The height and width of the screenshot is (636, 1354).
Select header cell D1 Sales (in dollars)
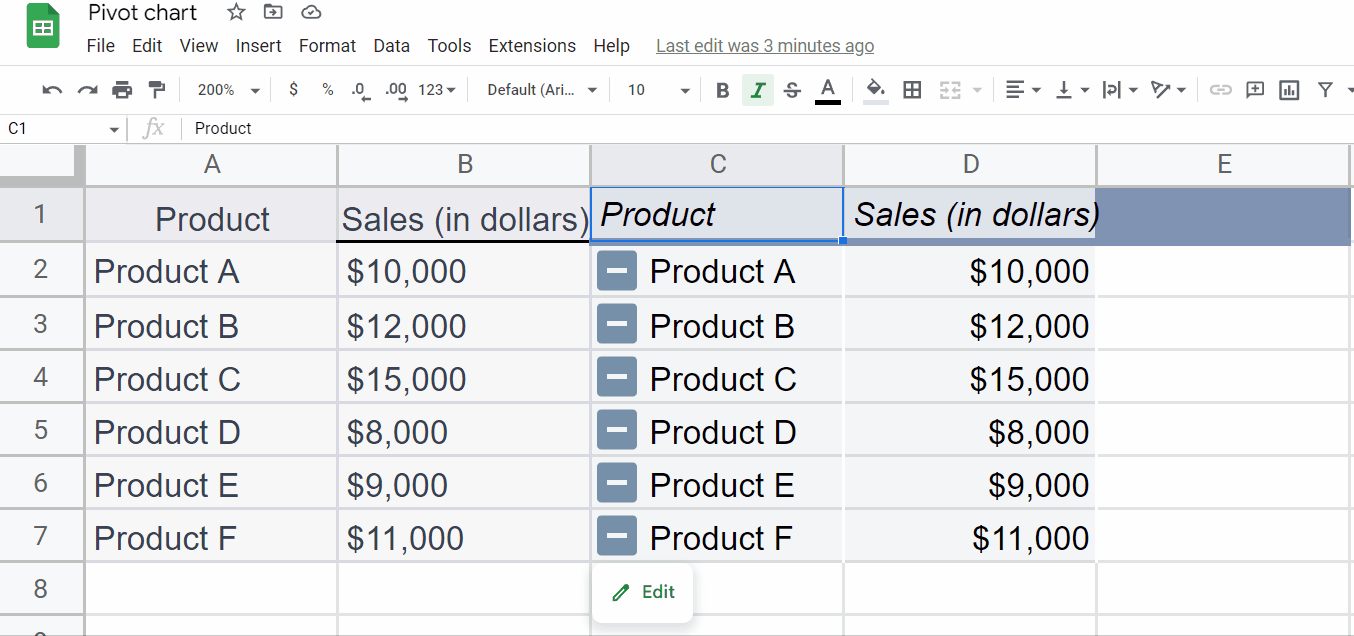pos(970,214)
